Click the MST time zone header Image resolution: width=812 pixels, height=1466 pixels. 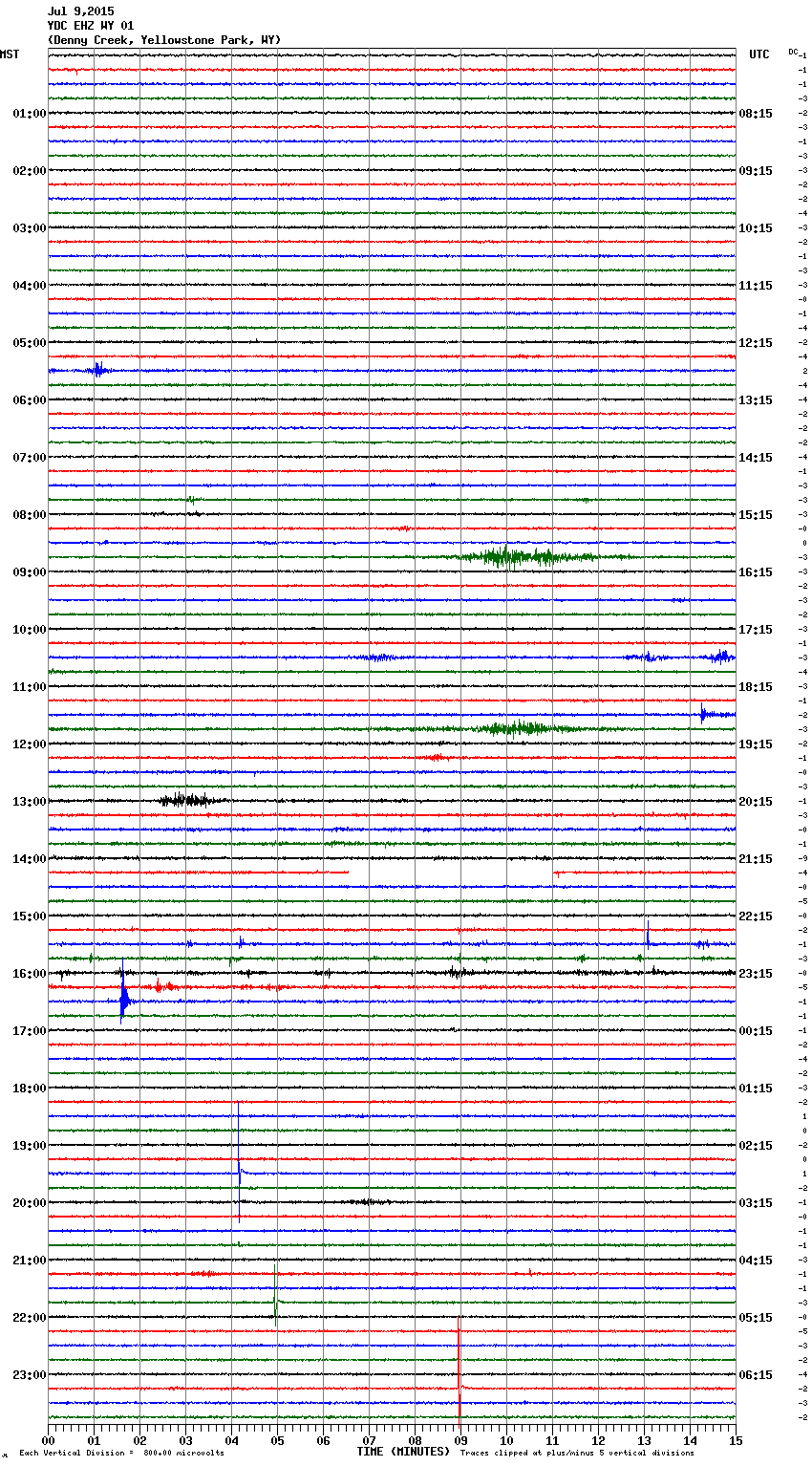pyautogui.click(x=10, y=54)
